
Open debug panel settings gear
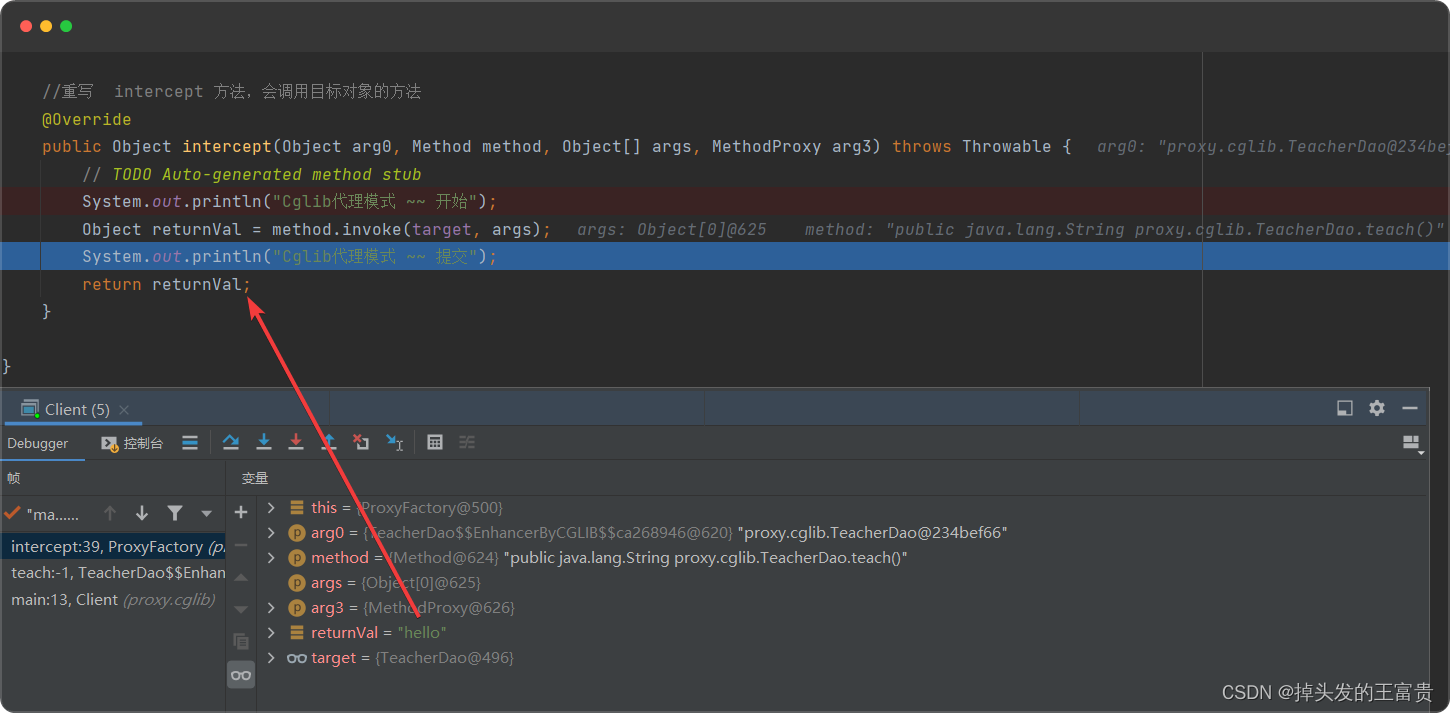point(1377,408)
